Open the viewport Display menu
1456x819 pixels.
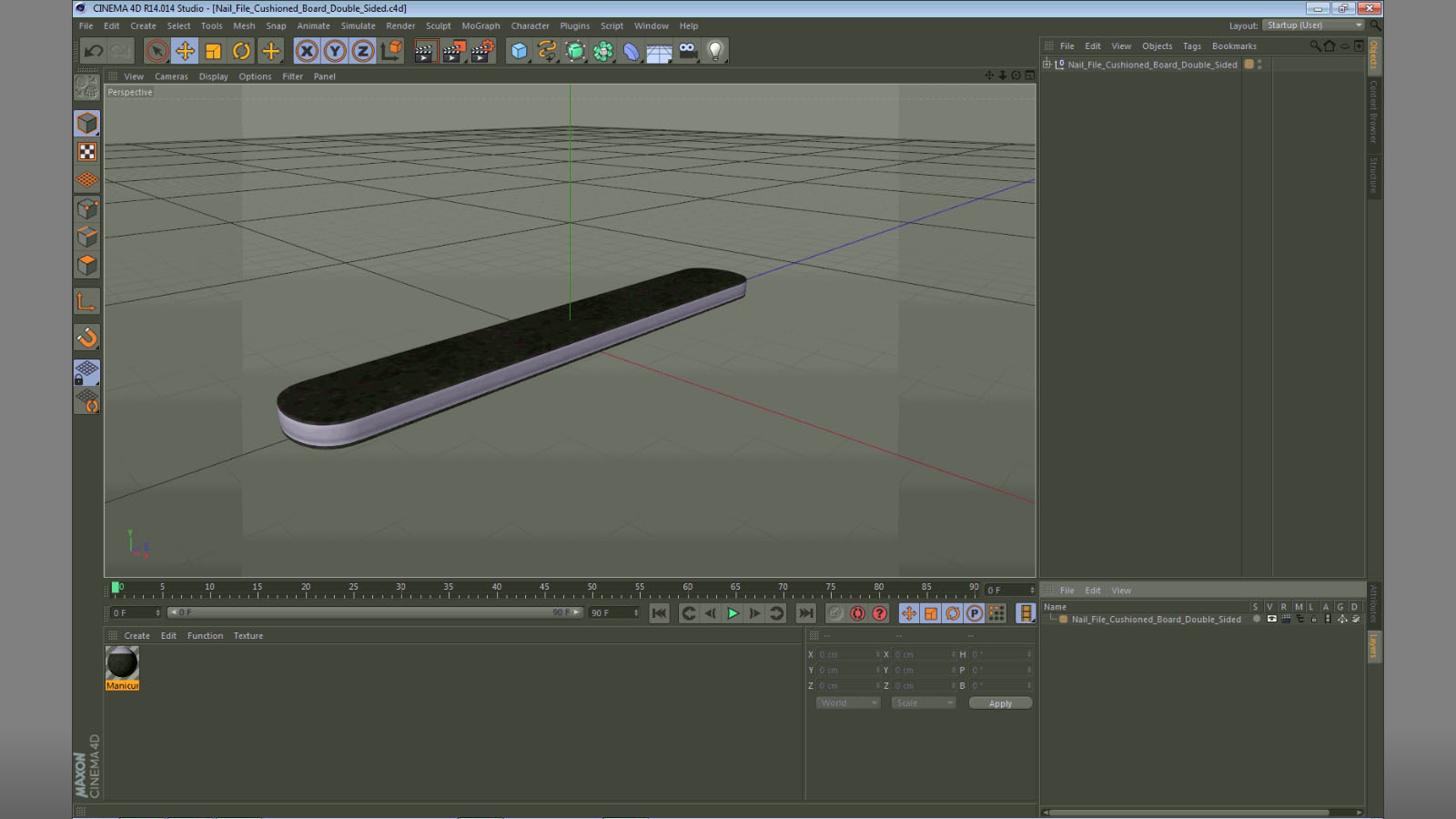(214, 76)
